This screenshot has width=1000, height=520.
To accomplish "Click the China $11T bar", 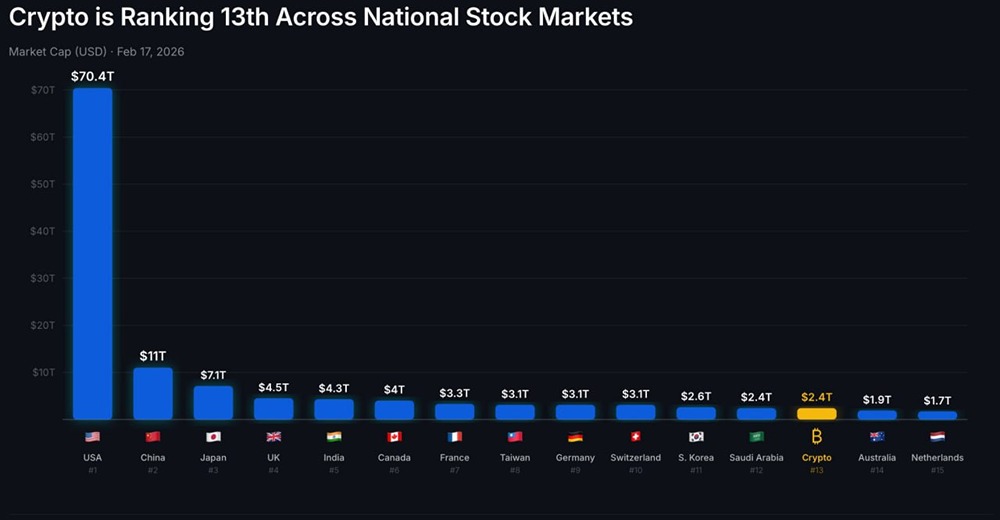I will coord(153,393).
